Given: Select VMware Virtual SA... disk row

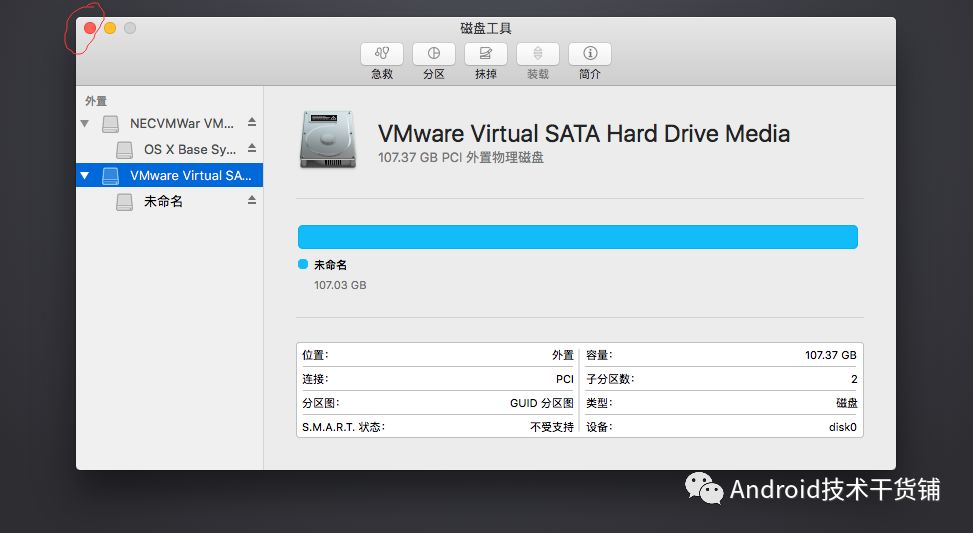Looking at the screenshot, I should point(169,175).
